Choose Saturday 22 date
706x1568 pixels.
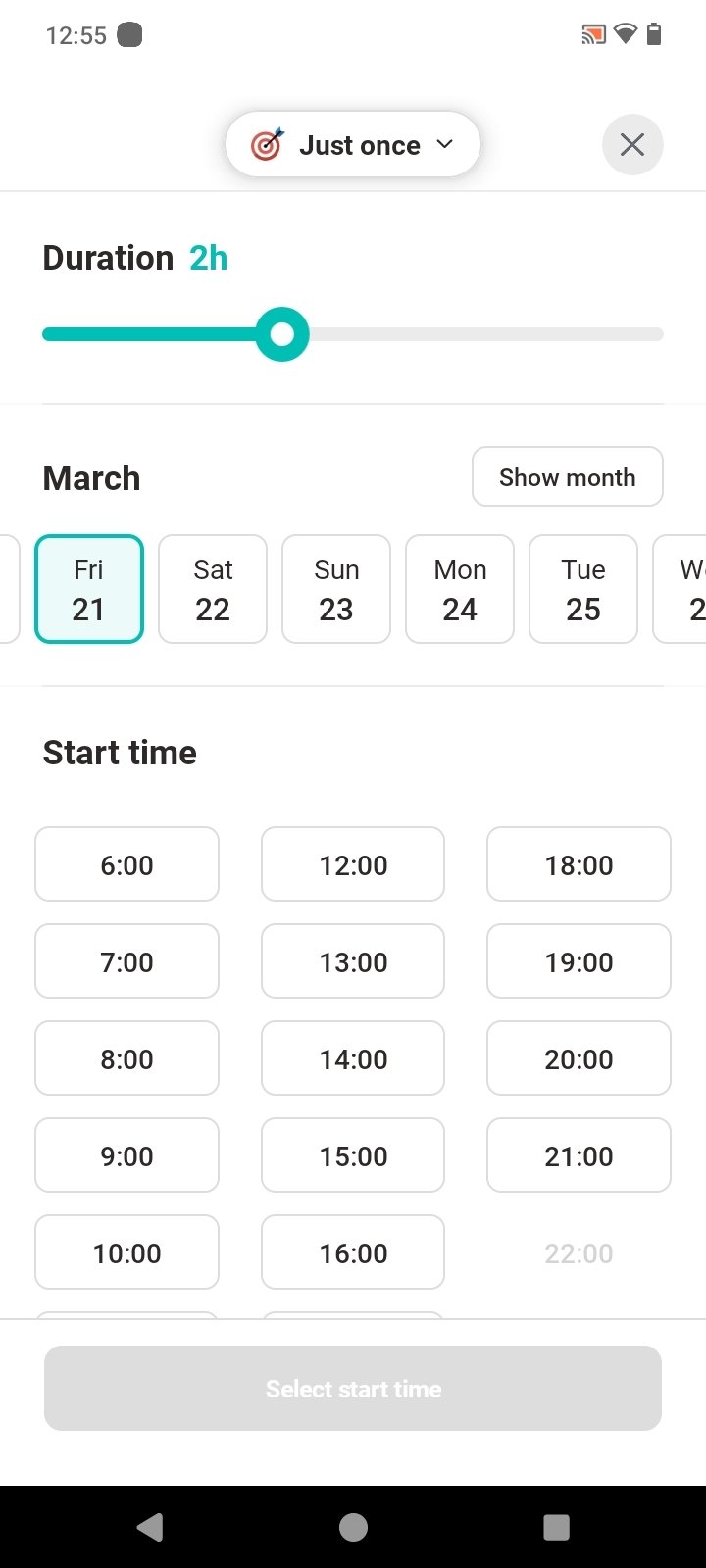click(x=213, y=589)
